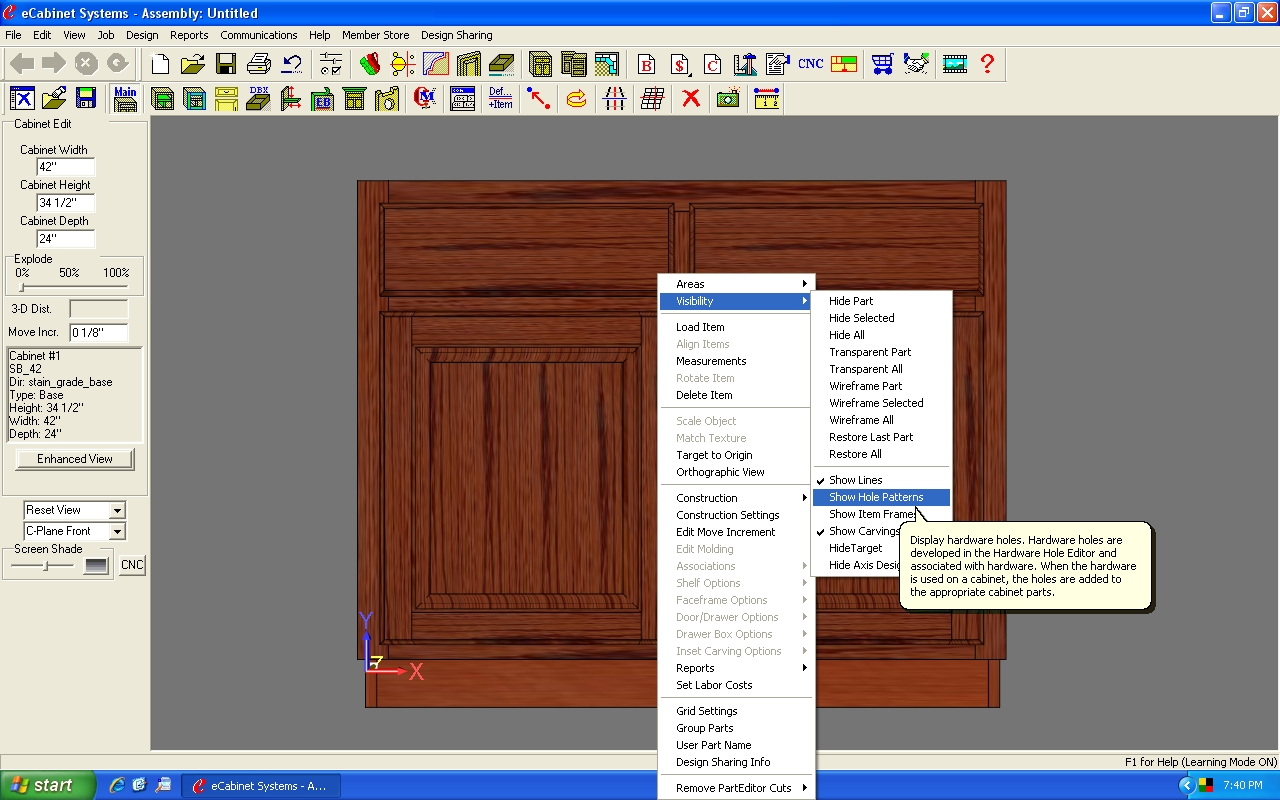The image size is (1280, 800).
Task: Click the Enhanced View button
Action: tap(75, 459)
